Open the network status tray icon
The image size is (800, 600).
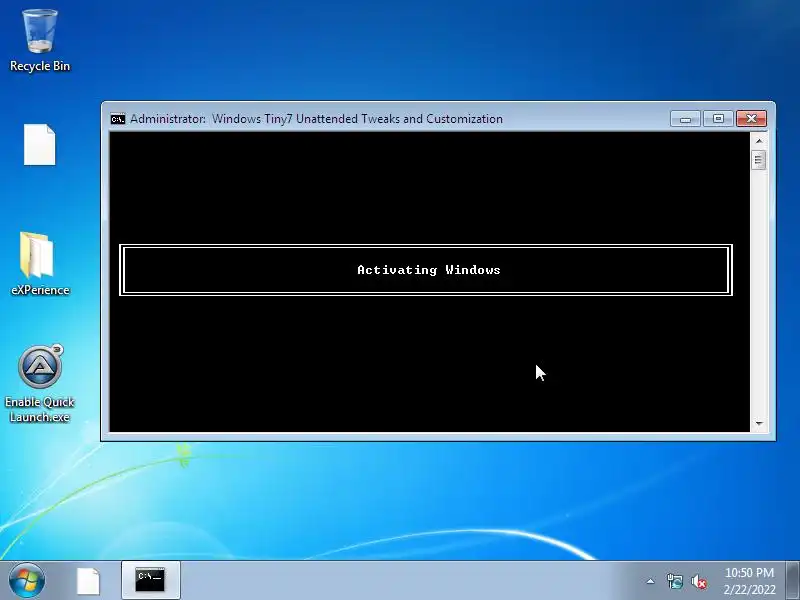pyautogui.click(x=674, y=581)
